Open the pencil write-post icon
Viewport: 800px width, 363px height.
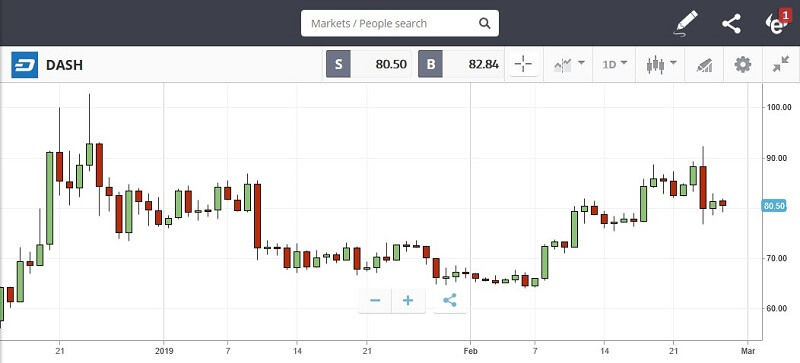coord(686,23)
